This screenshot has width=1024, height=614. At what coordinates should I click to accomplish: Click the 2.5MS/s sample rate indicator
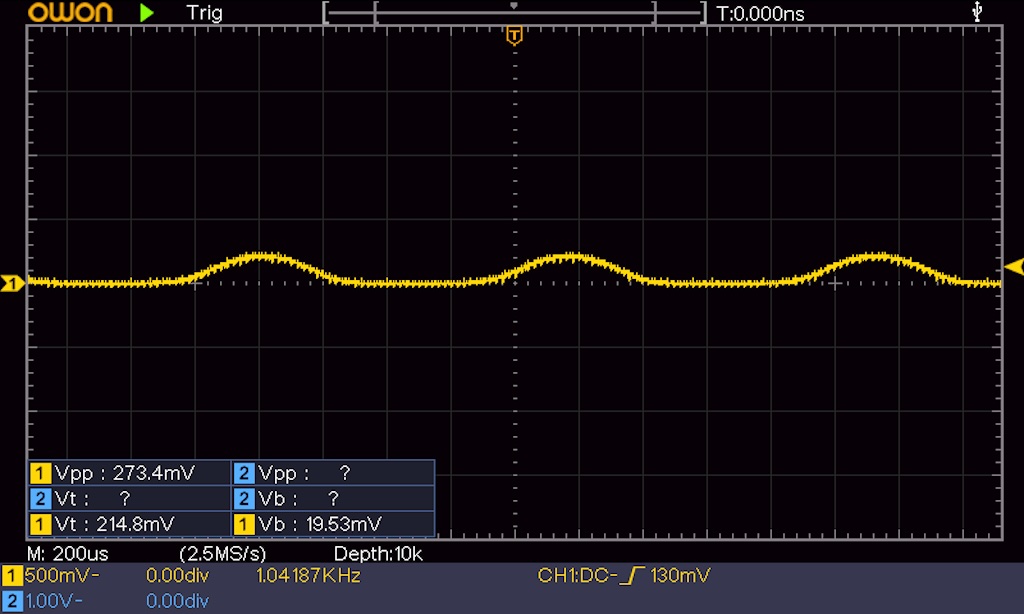(222, 553)
